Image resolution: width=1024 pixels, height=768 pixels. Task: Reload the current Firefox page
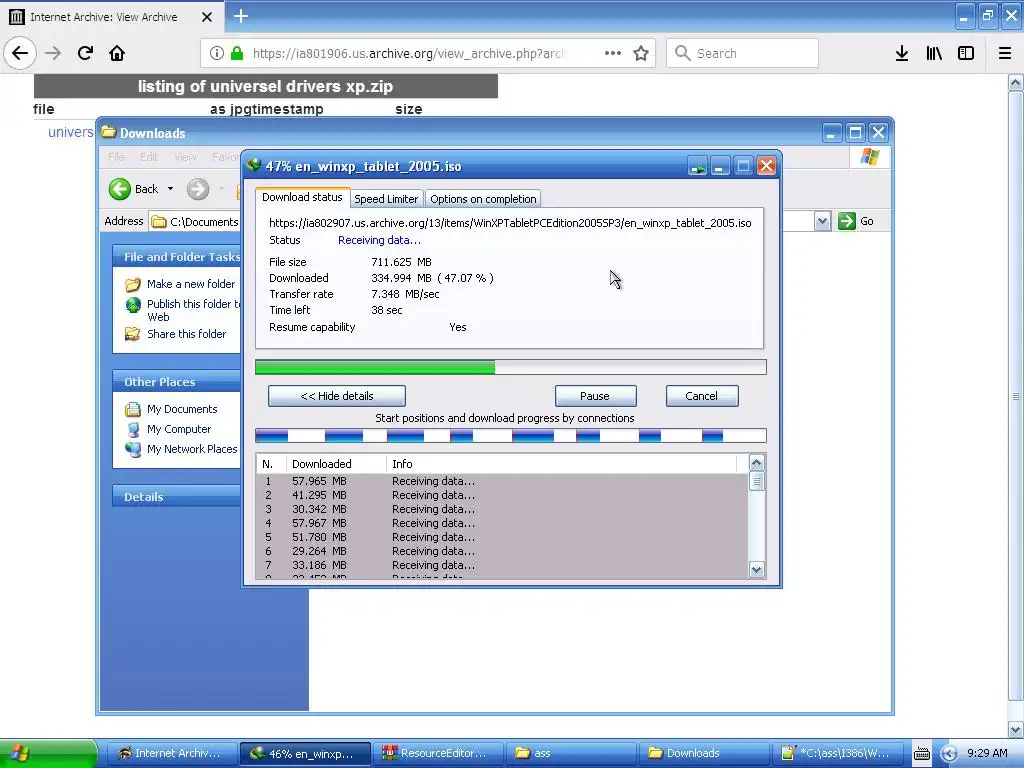[85, 53]
